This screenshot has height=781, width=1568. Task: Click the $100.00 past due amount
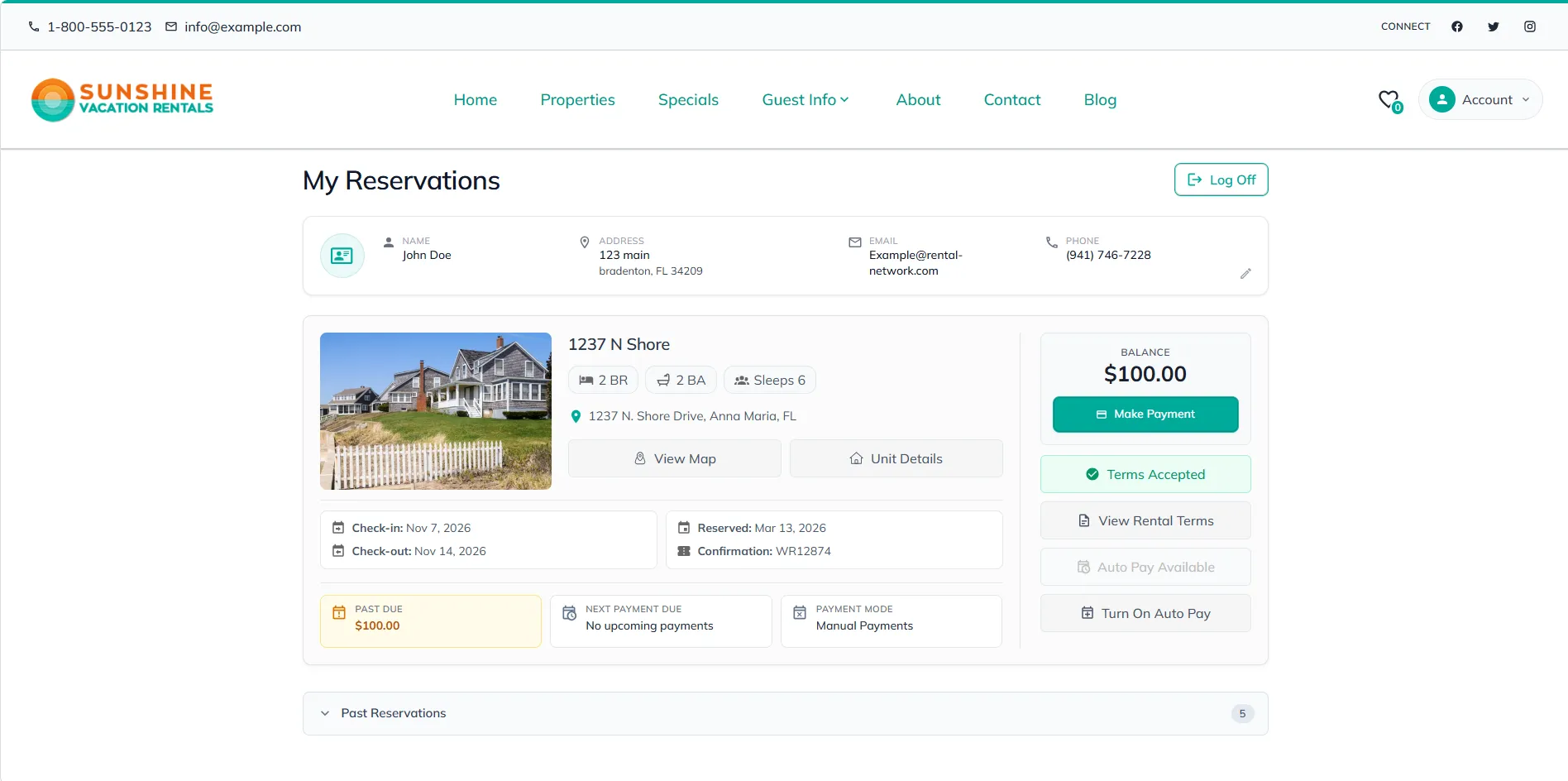coord(377,625)
